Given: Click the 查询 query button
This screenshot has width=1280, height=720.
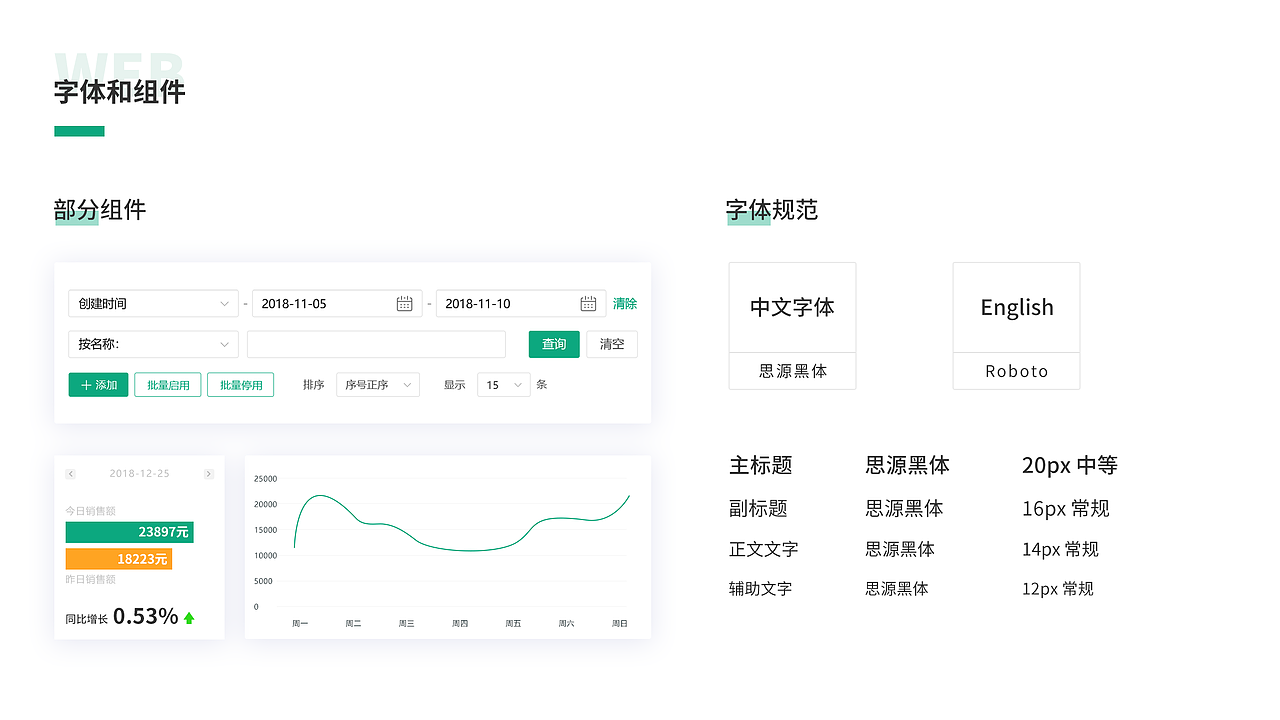Looking at the screenshot, I should point(554,343).
